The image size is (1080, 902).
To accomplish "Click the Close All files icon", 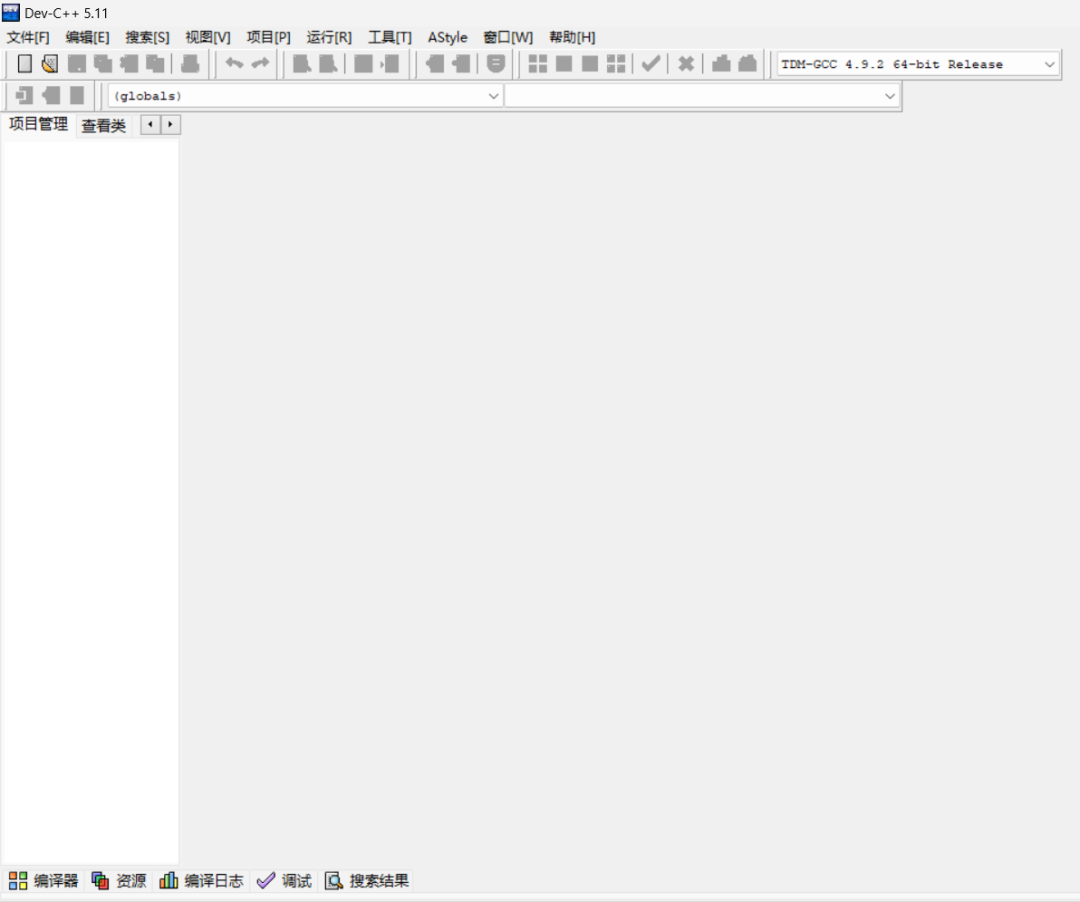I will [156, 64].
